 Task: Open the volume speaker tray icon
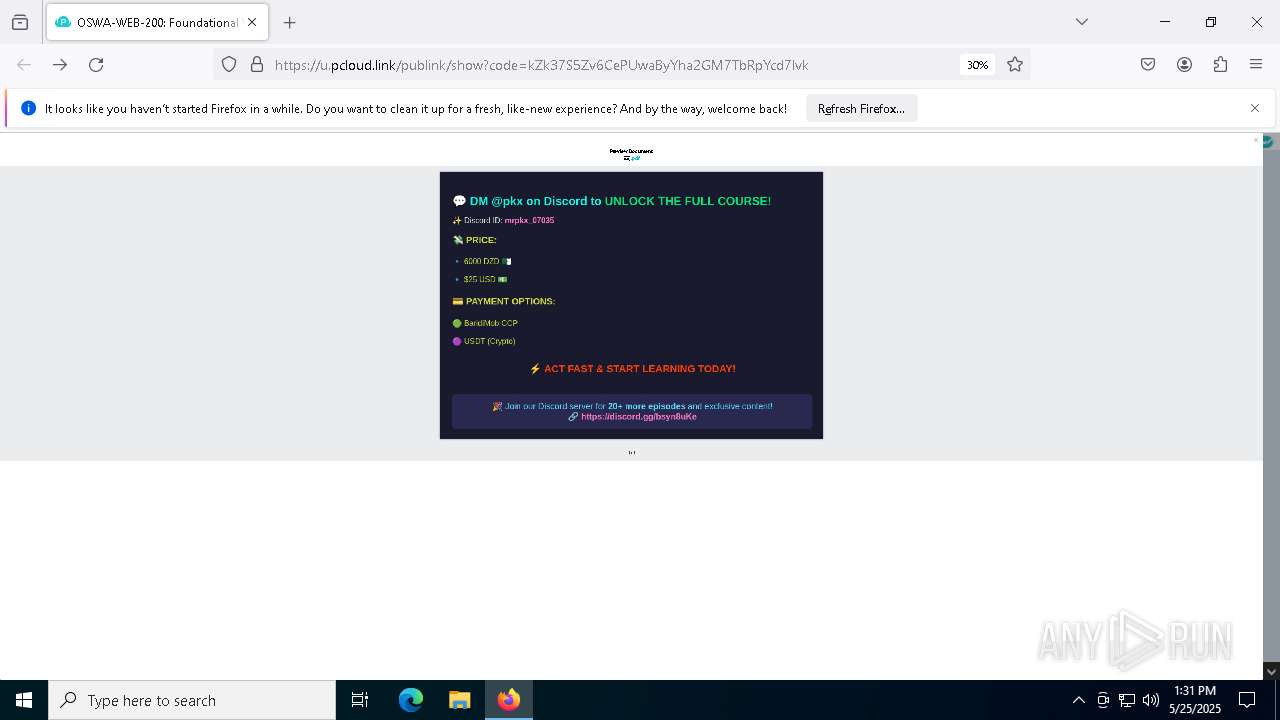1150,700
